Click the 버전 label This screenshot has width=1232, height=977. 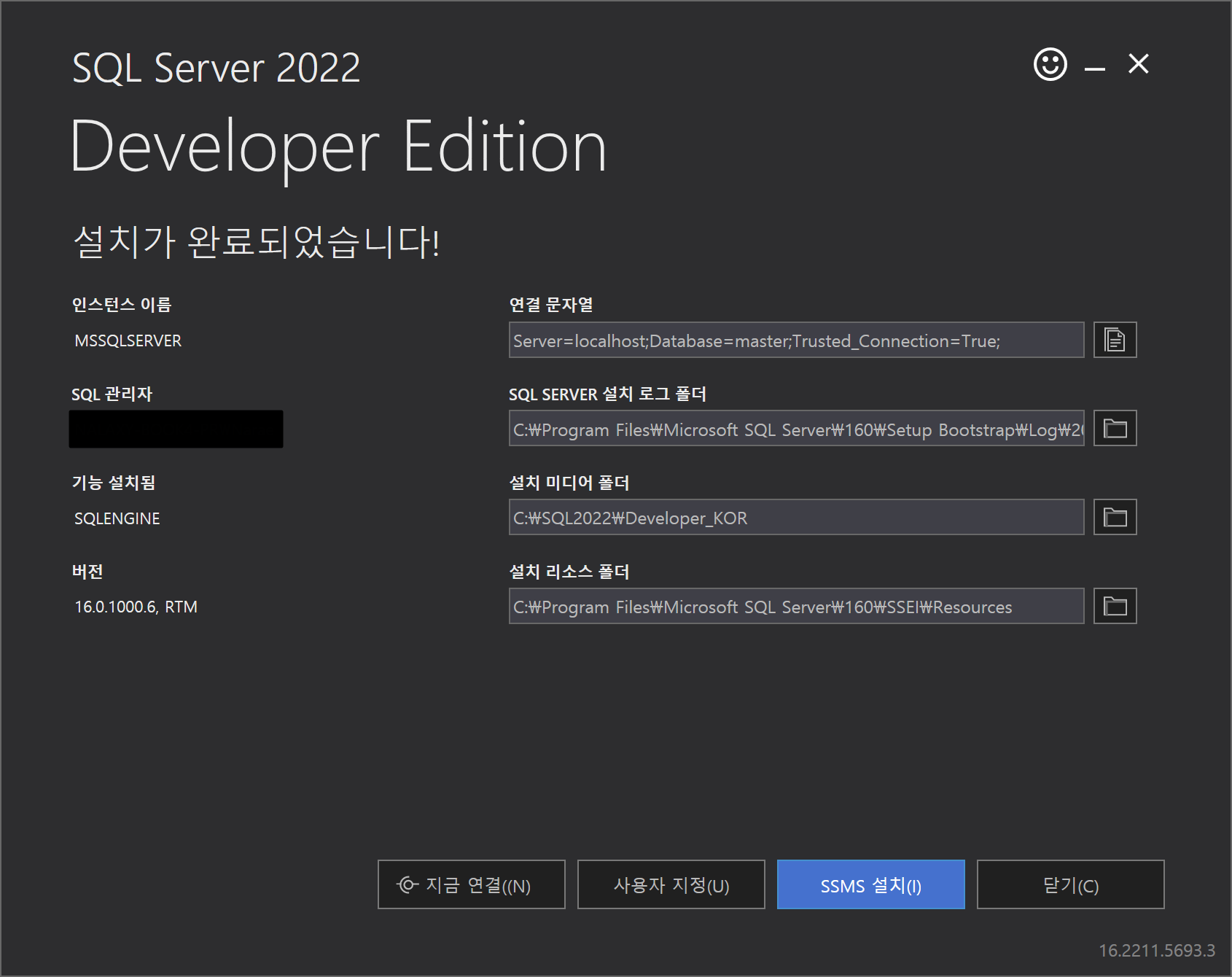point(87,572)
